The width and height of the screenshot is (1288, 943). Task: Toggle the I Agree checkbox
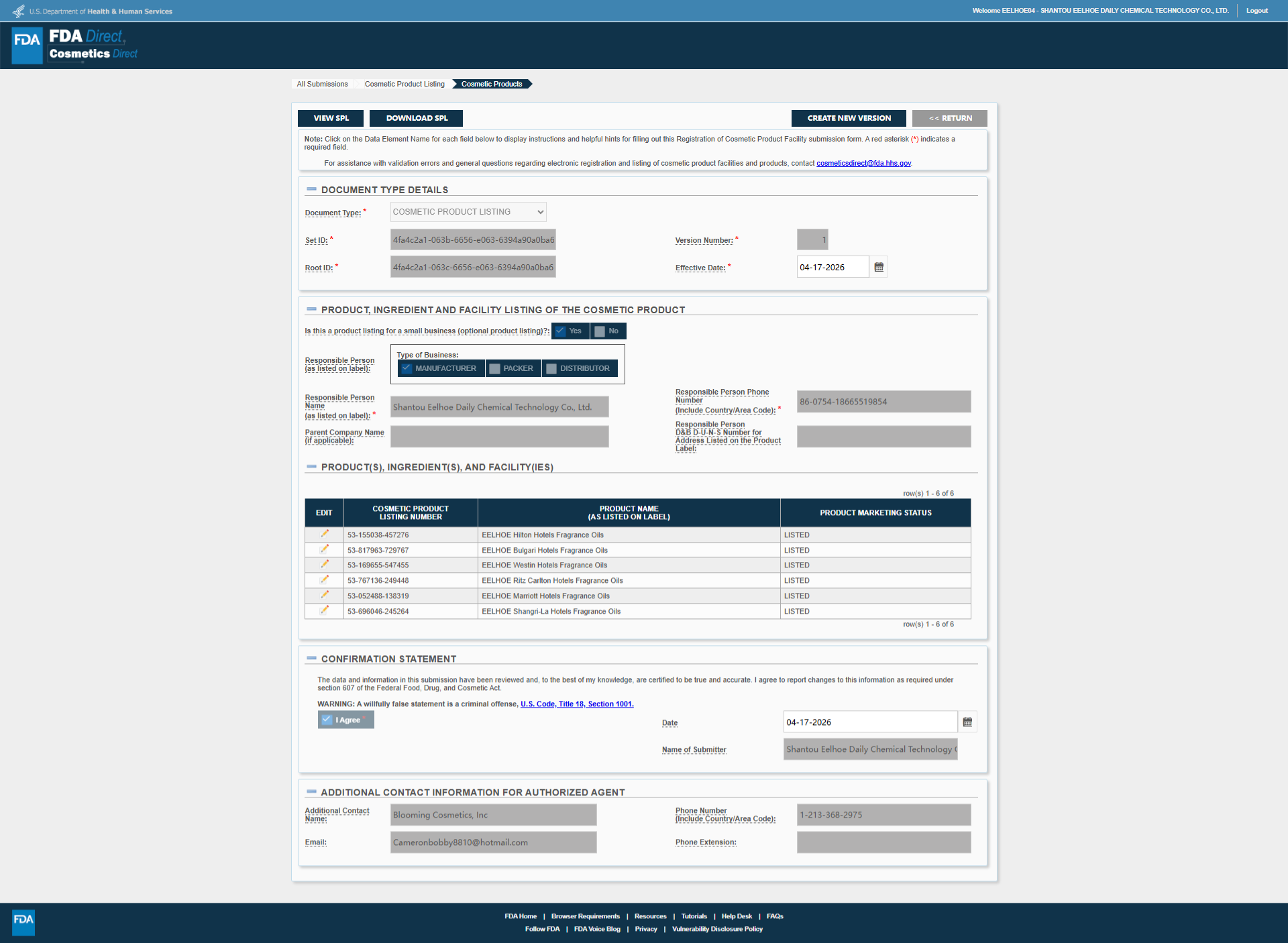[x=346, y=720]
